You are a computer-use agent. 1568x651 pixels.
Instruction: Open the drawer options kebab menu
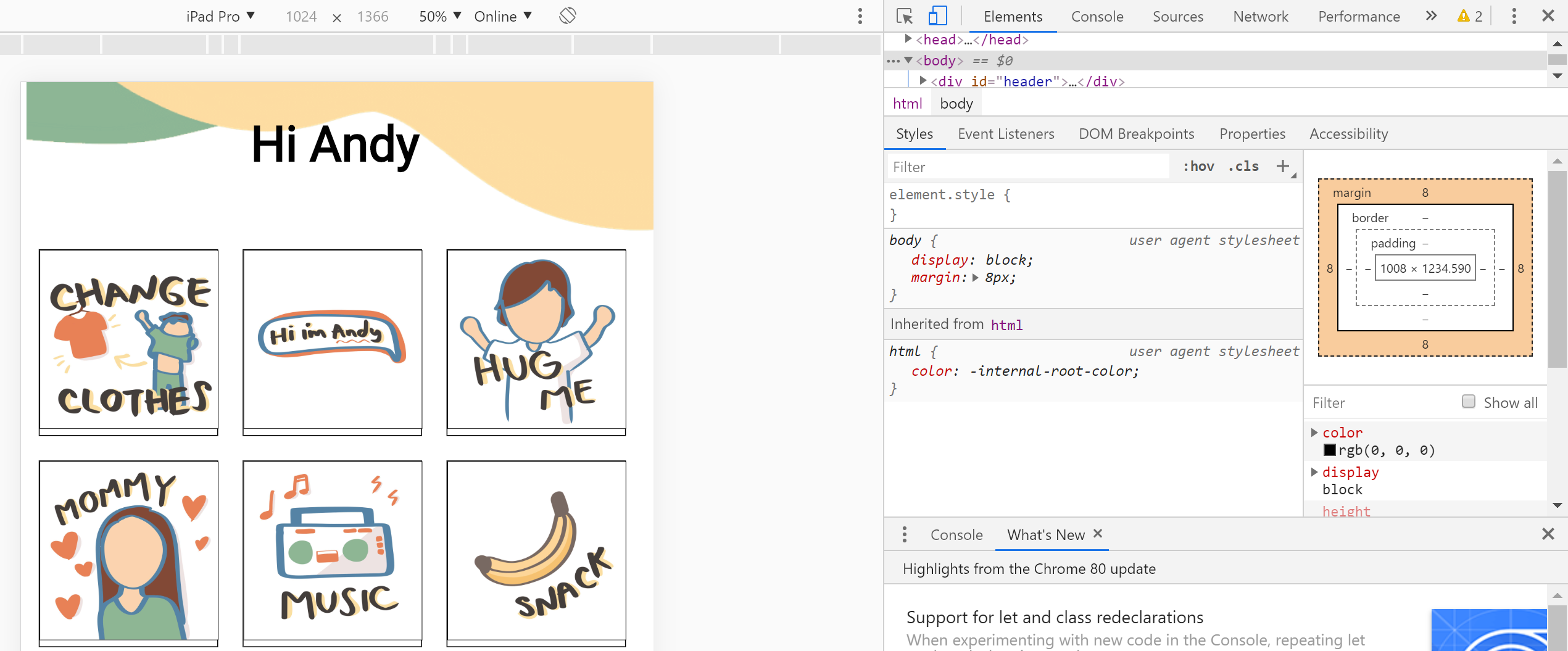point(905,534)
